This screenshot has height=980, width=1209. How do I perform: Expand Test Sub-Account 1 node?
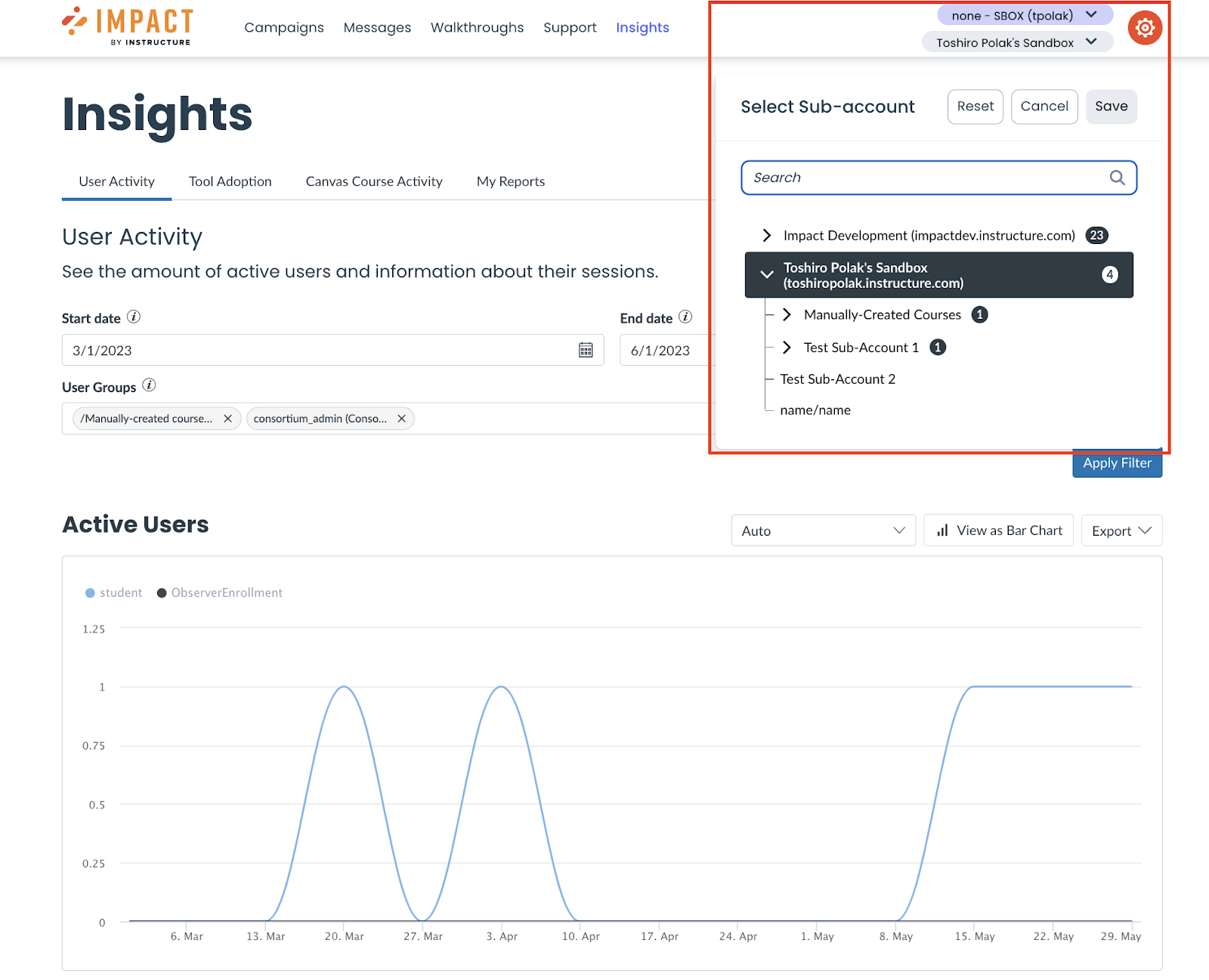pyautogui.click(x=787, y=347)
